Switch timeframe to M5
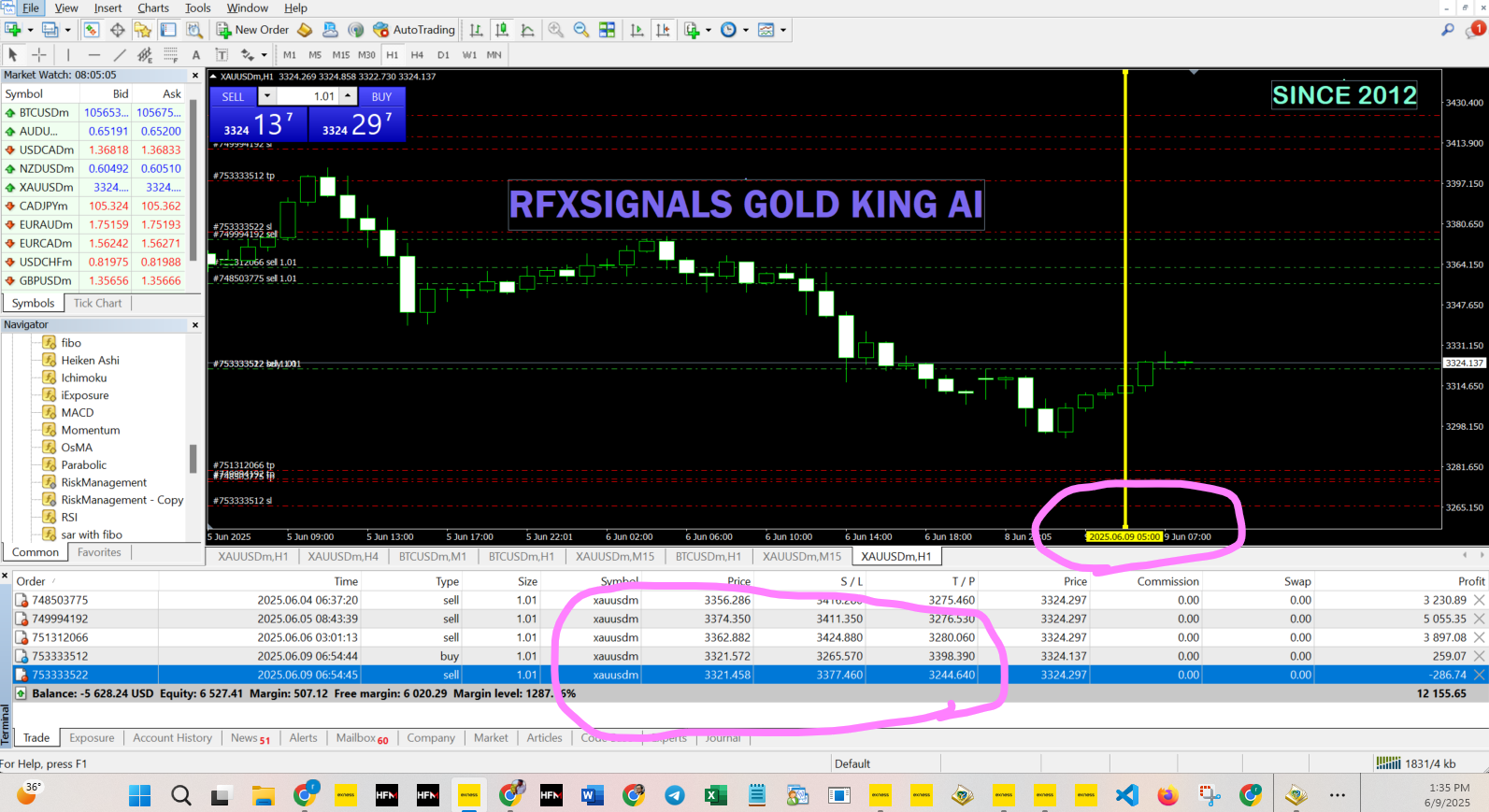This screenshot has height=812, width=1489. click(x=315, y=55)
